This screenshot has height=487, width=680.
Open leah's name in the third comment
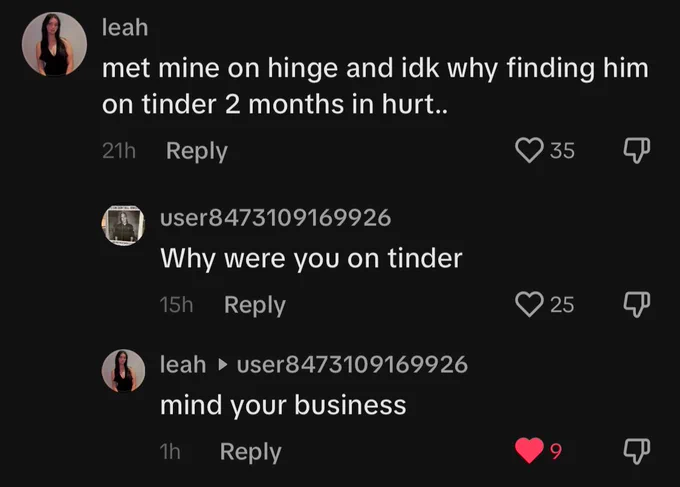tap(183, 364)
